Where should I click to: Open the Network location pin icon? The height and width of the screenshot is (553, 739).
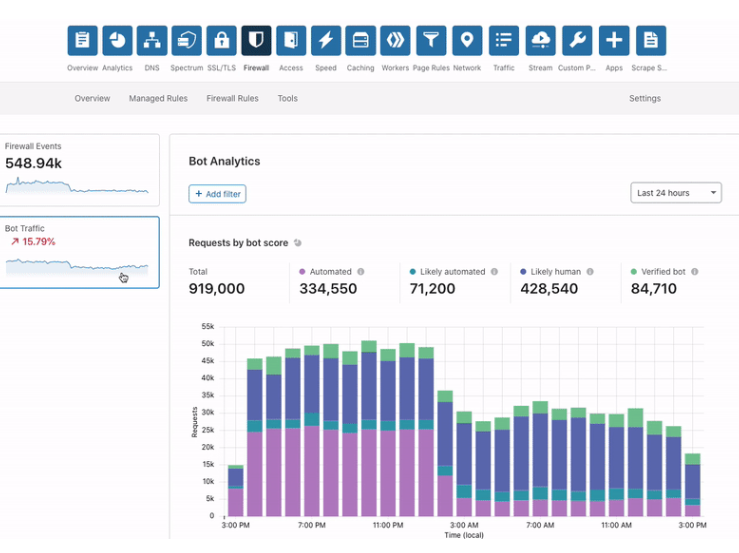tap(467, 41)
